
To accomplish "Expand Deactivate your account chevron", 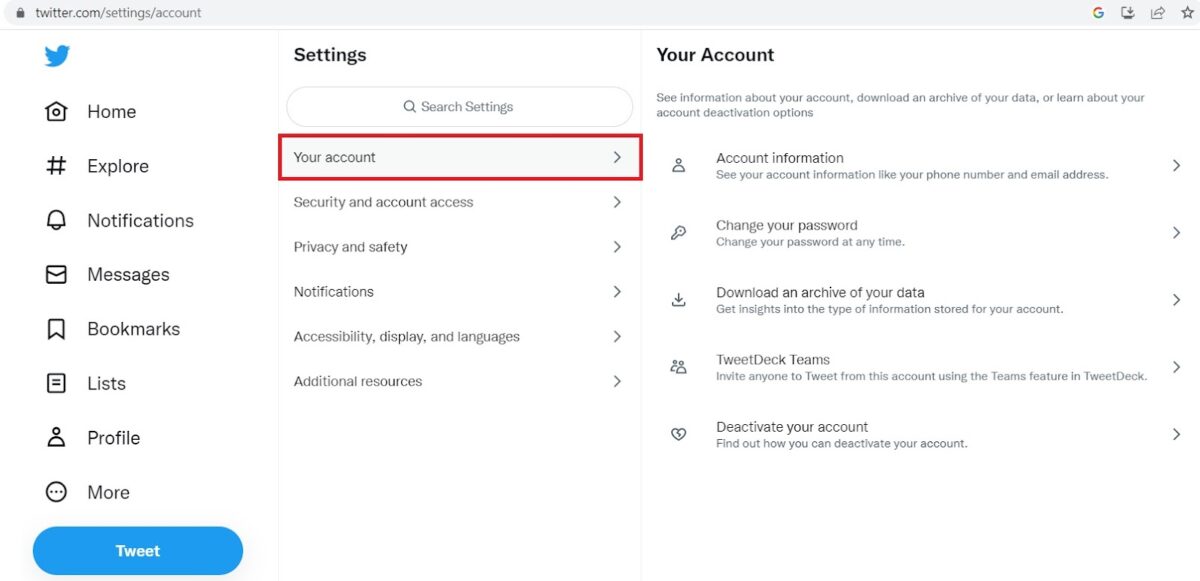I will 1176,434.
